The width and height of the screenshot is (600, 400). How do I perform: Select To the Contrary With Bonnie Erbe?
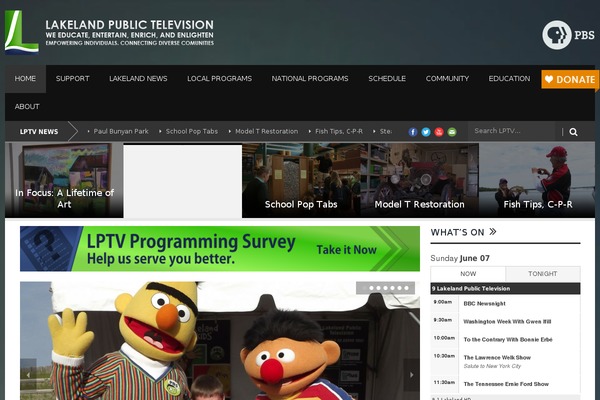click(508, 340)
